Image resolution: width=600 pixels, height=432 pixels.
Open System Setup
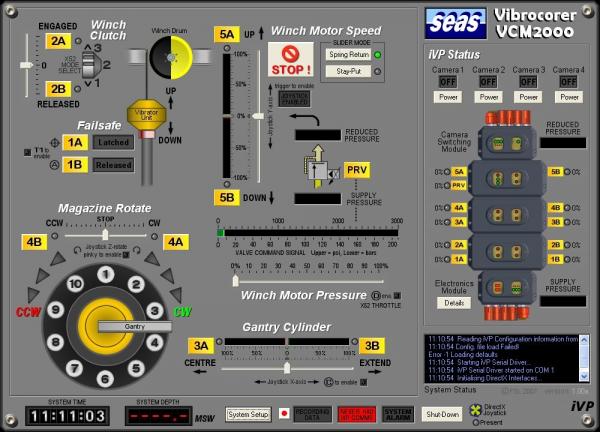[248, 414]
